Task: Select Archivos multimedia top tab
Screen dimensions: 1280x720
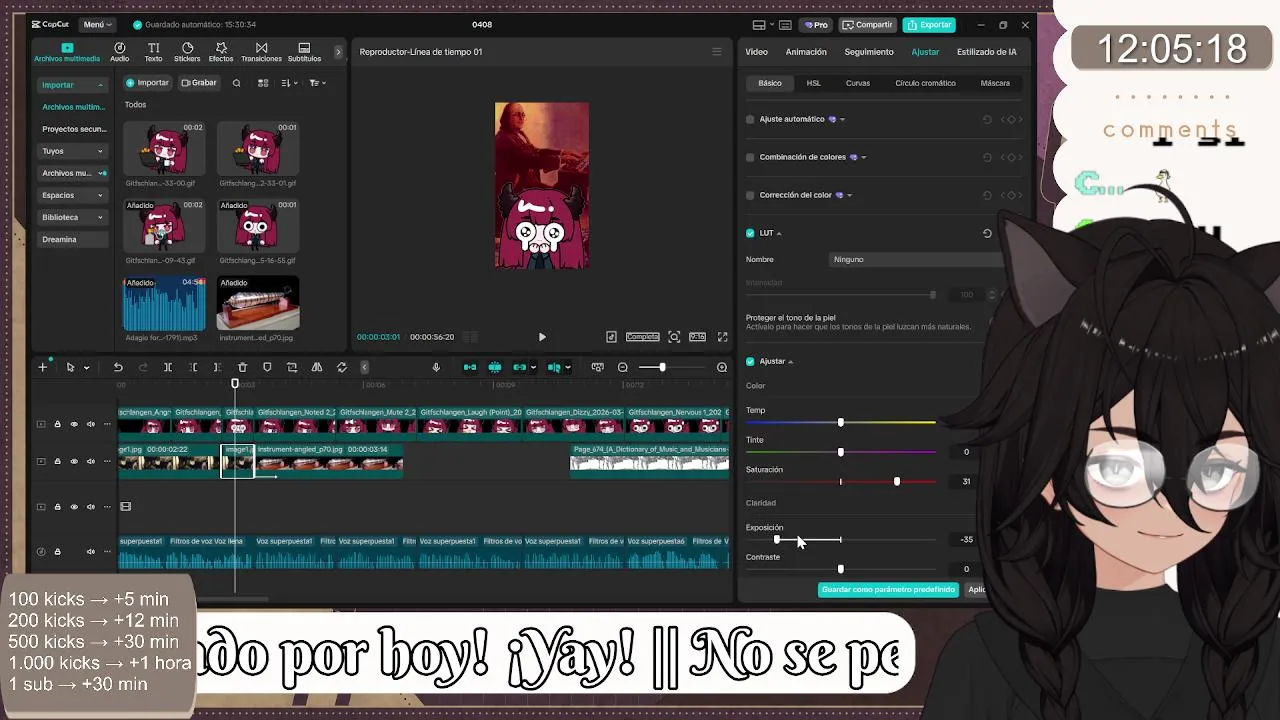Action: 67,52
